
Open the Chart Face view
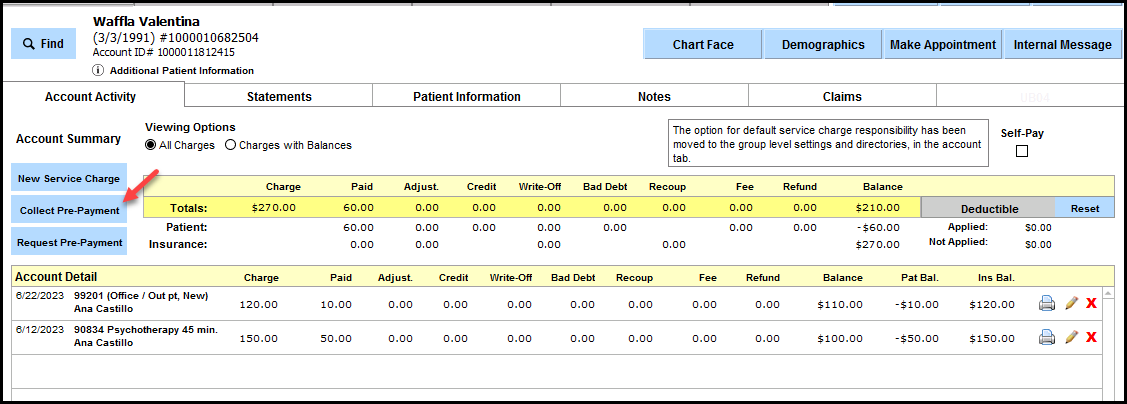702,44
